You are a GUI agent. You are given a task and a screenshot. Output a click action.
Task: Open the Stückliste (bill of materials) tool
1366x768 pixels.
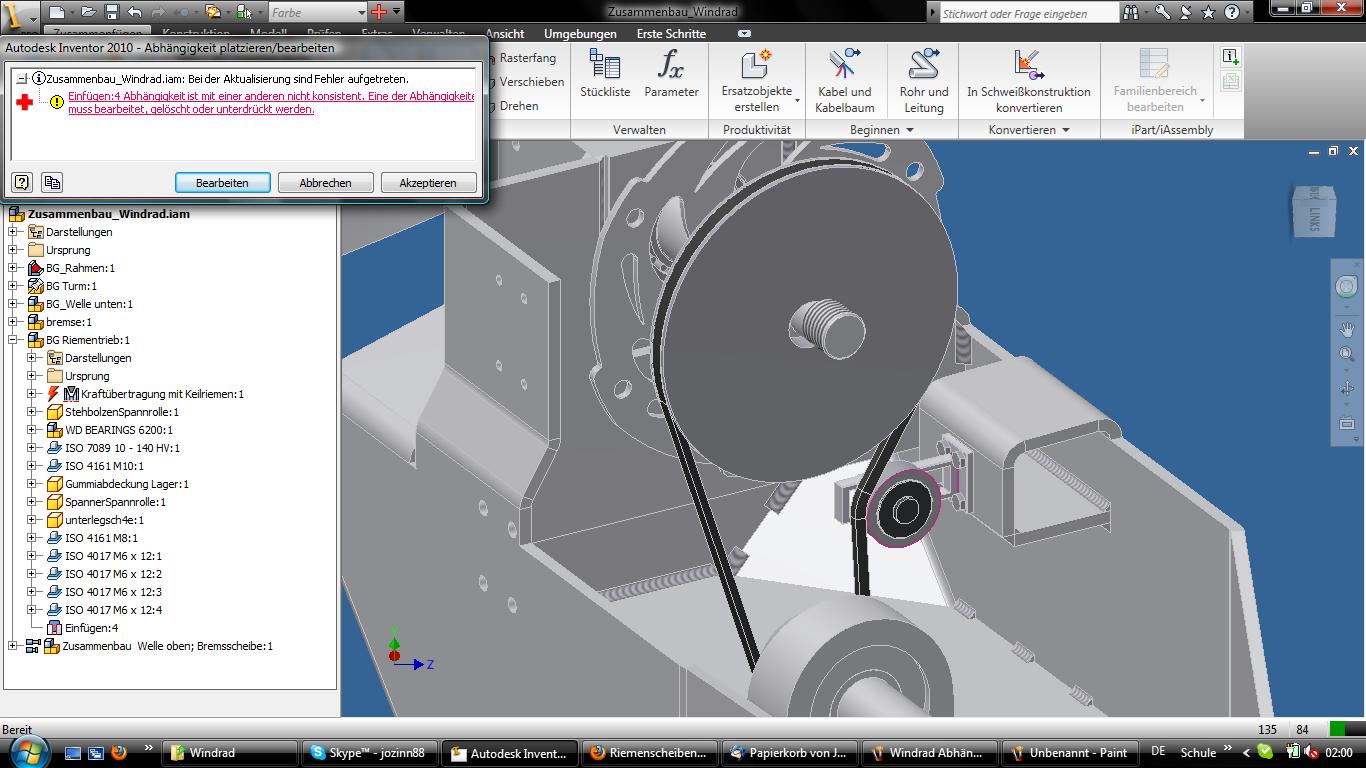(x=605, y=74)
